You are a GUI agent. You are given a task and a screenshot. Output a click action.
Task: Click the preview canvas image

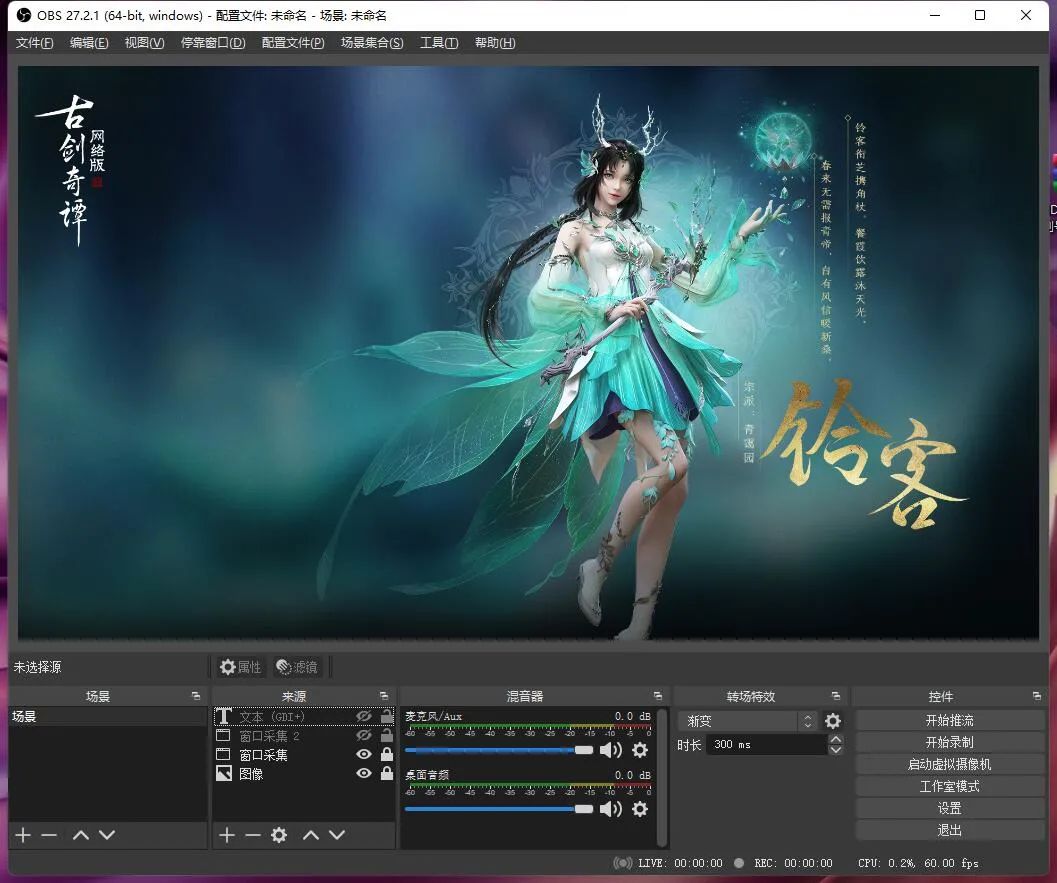tap(528, 352)
